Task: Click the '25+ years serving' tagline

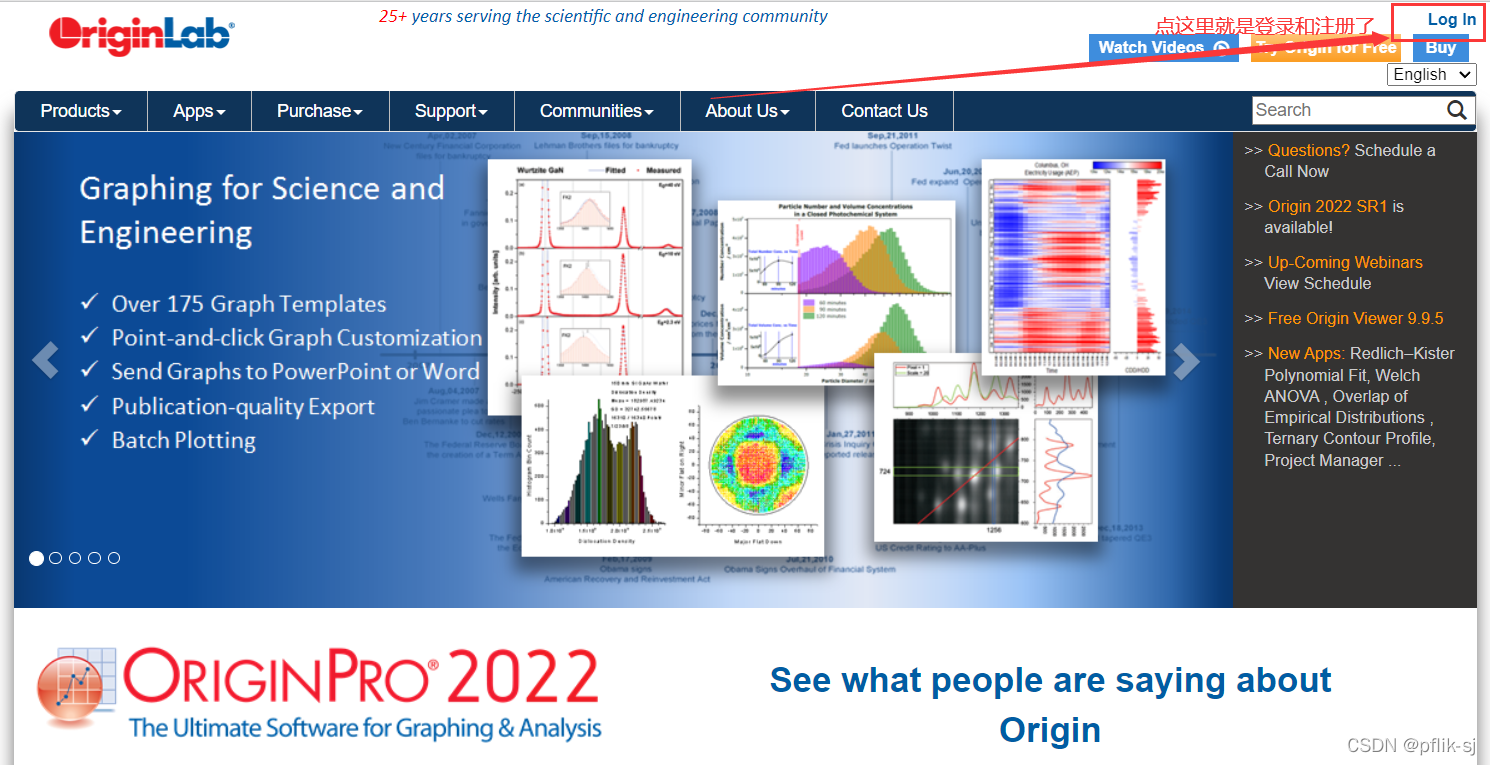Action: point(603,16)
